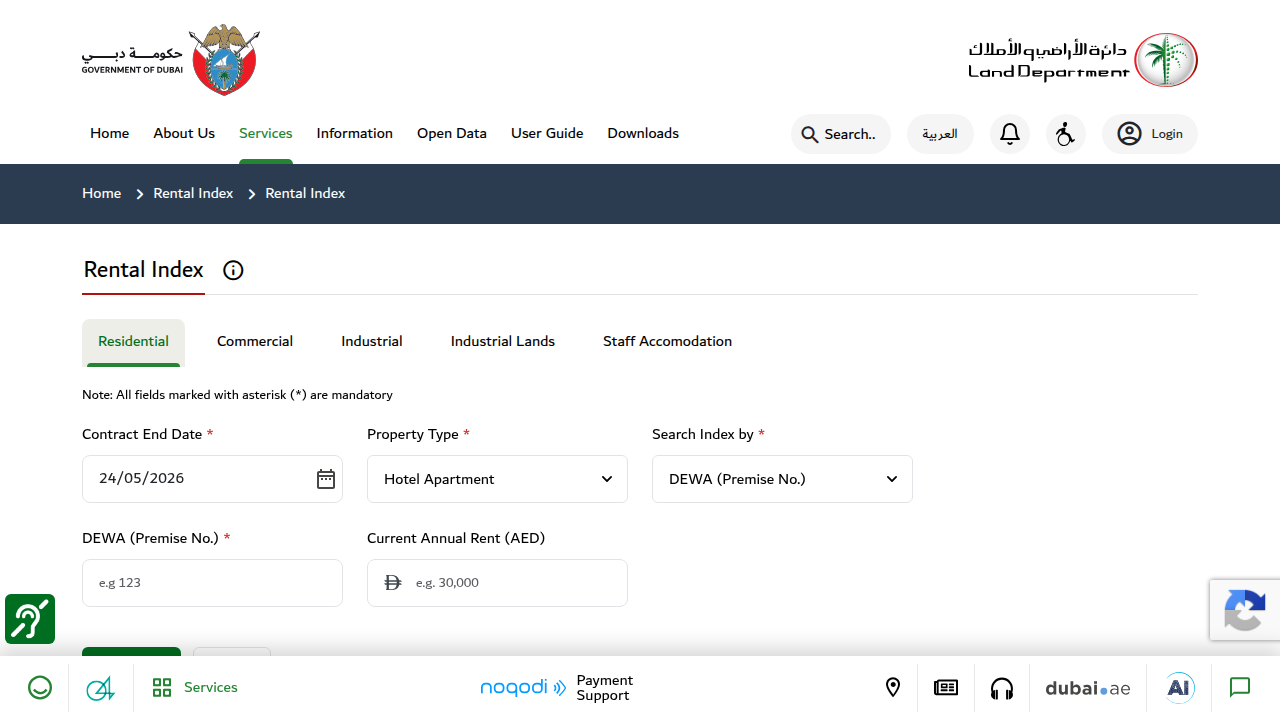Click the dirham symbol in rent field
The image size is (1280, 720).
(x=393, y=582)
